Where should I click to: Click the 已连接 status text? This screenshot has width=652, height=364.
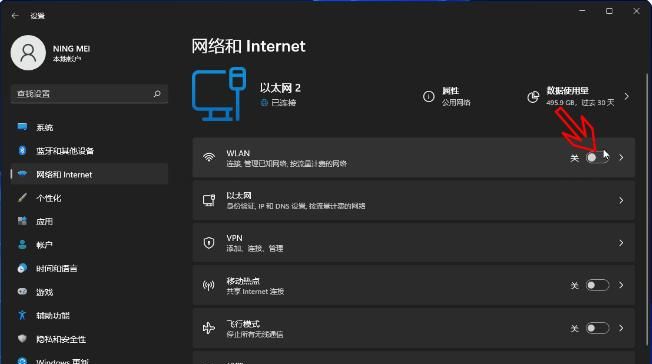coord(283,103)
